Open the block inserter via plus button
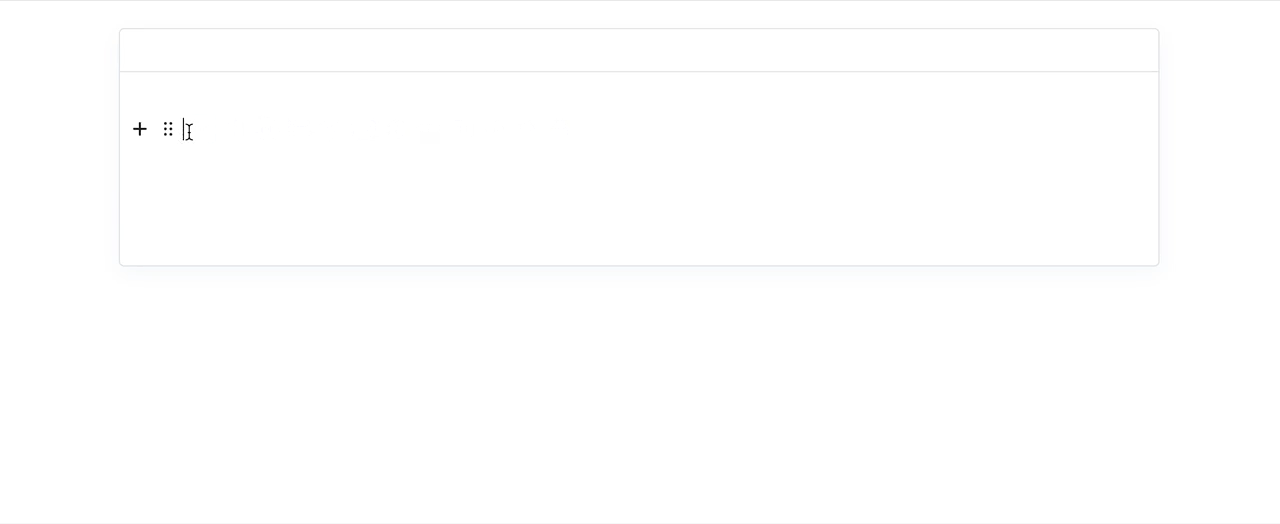Screen dimensions: 1280x524 click(x=140, y=129)
